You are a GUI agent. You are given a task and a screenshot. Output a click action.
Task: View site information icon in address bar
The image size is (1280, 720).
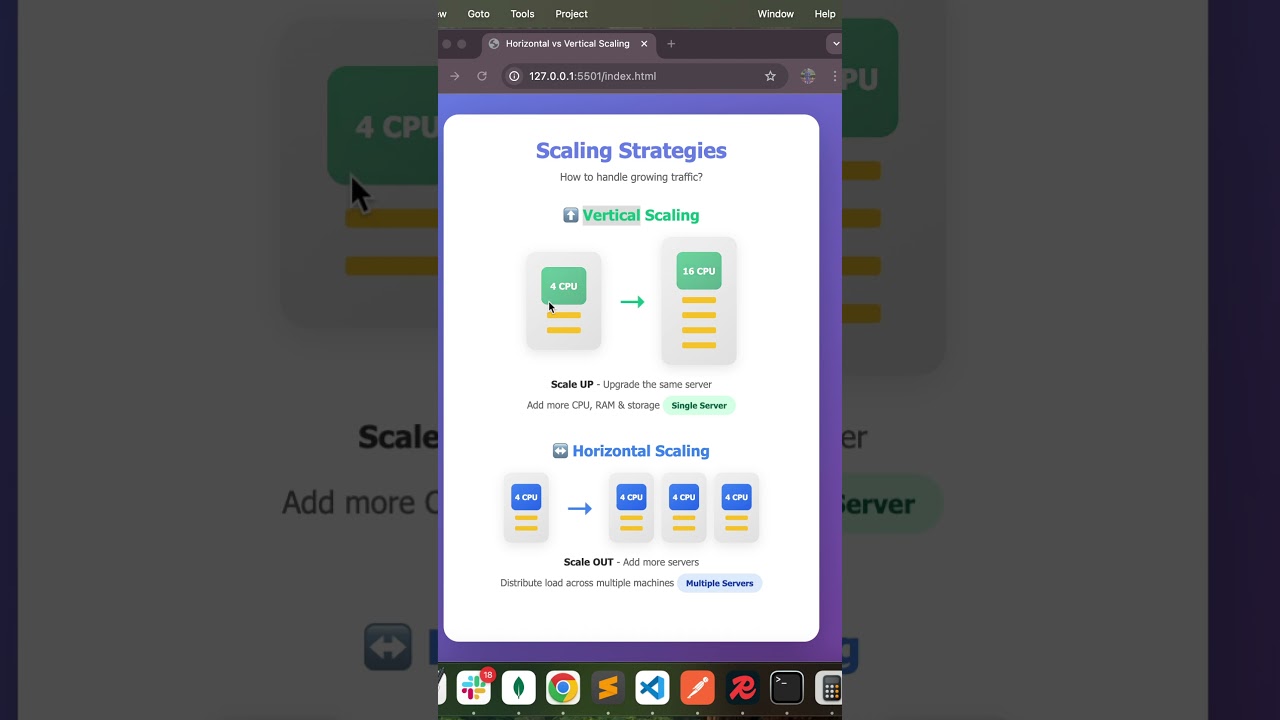point(514,76)
